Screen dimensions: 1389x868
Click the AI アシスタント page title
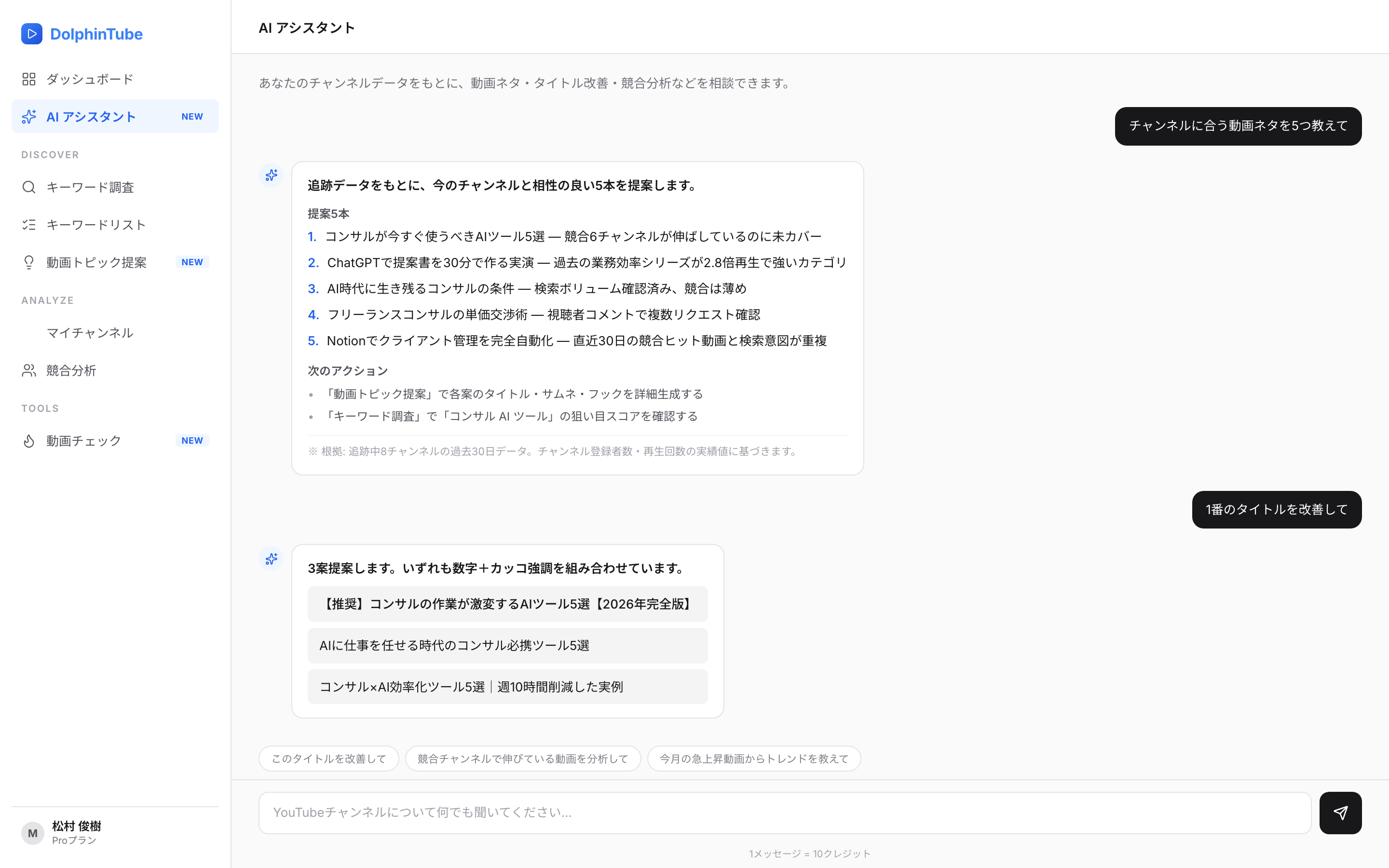coord(307,27)
